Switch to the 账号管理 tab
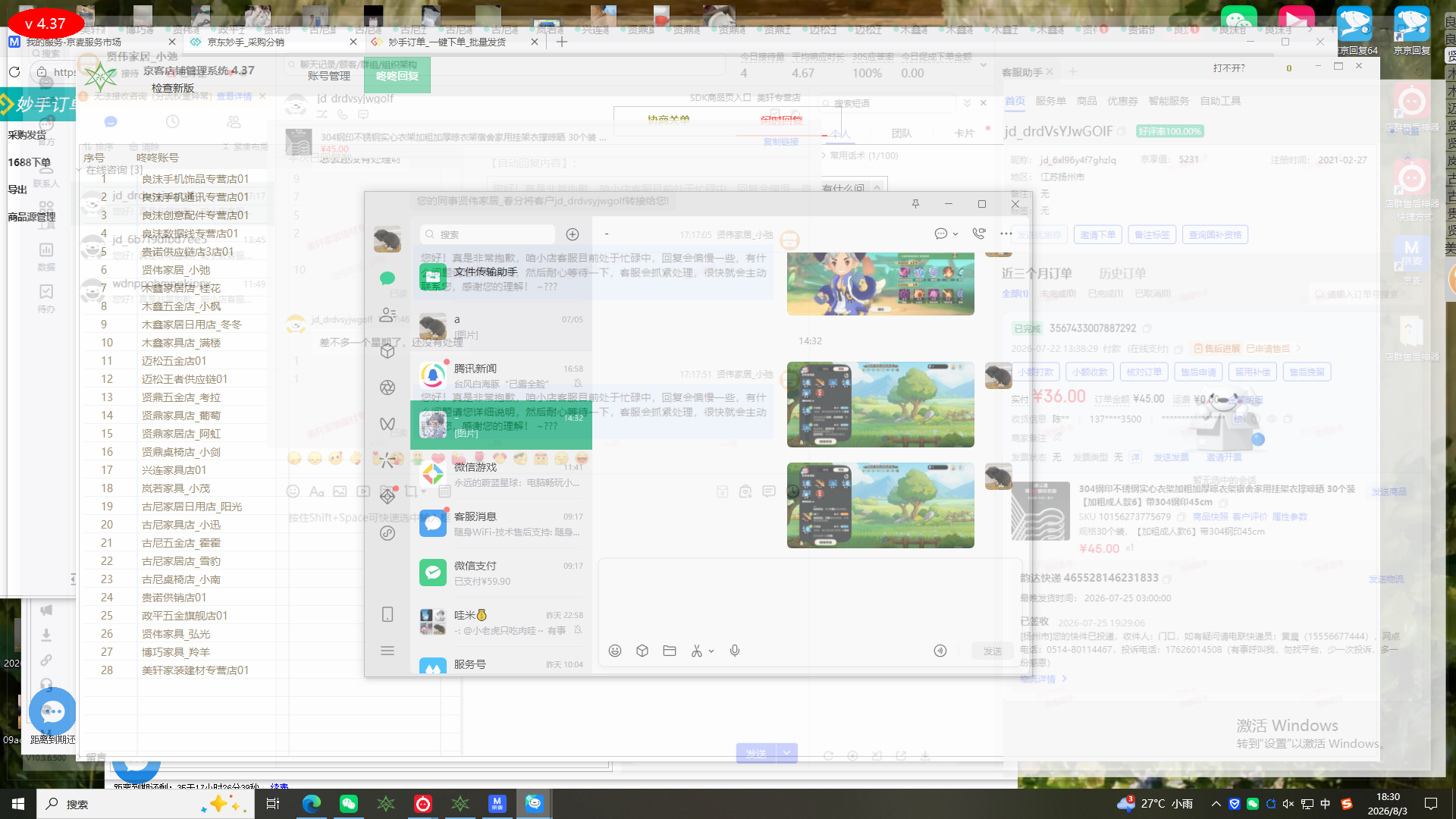 coord(329,76)
